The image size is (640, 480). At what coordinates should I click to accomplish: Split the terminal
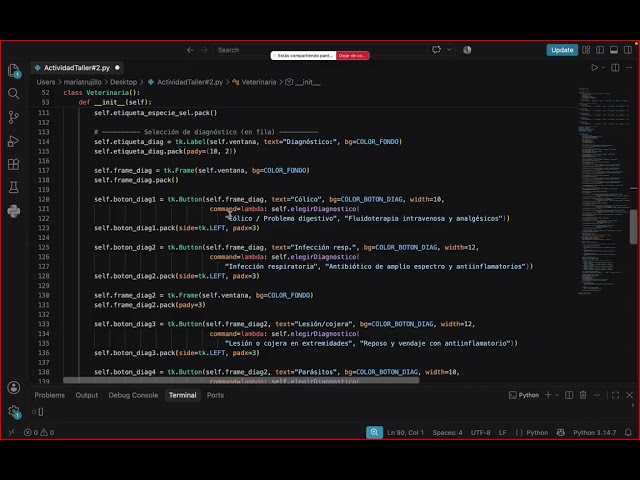coord(569,395)
